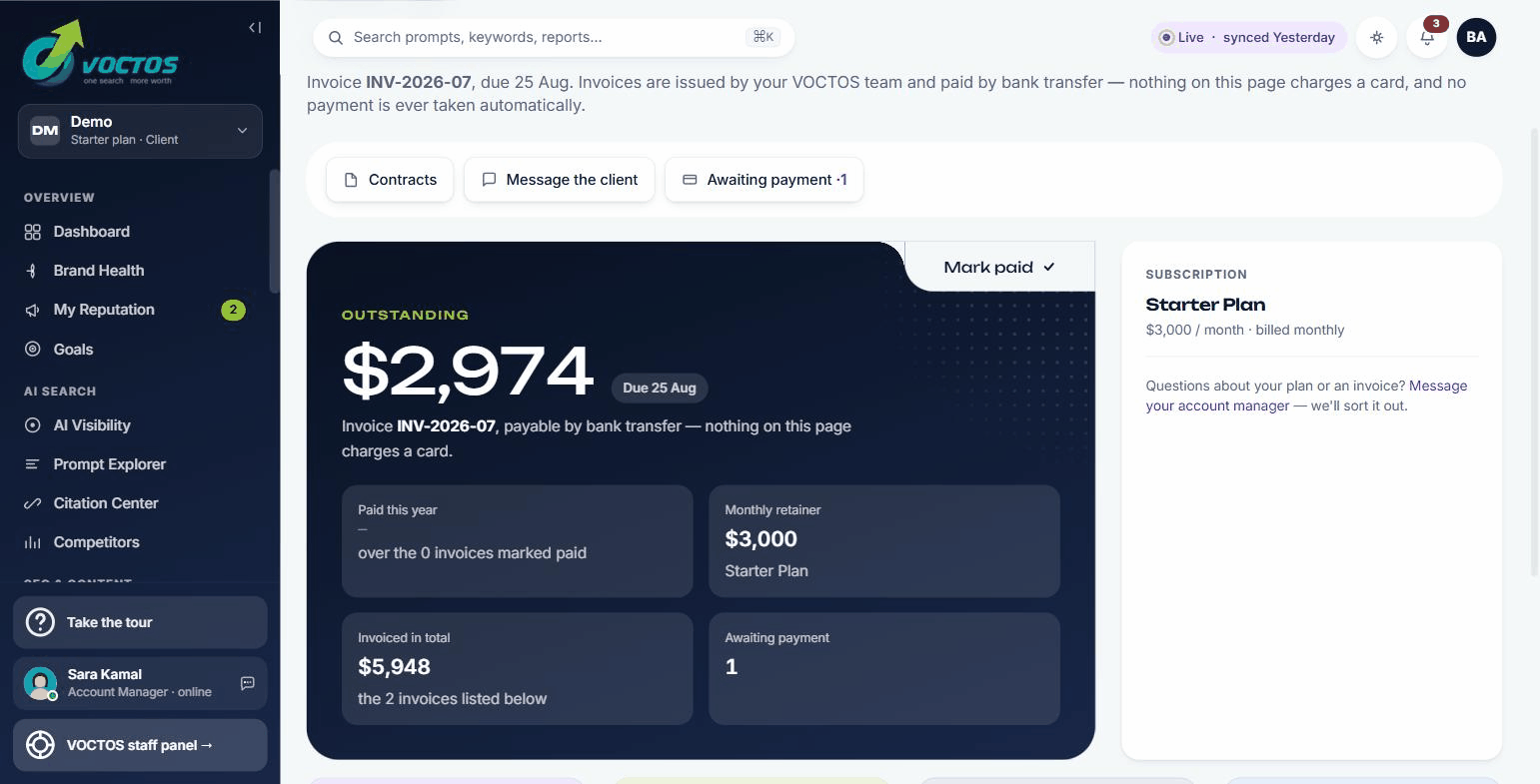Image resolution: width=1540 pixels, height=784 pixels.
Task: Open Dashboard from the sidebar
Action: point(140,232)
